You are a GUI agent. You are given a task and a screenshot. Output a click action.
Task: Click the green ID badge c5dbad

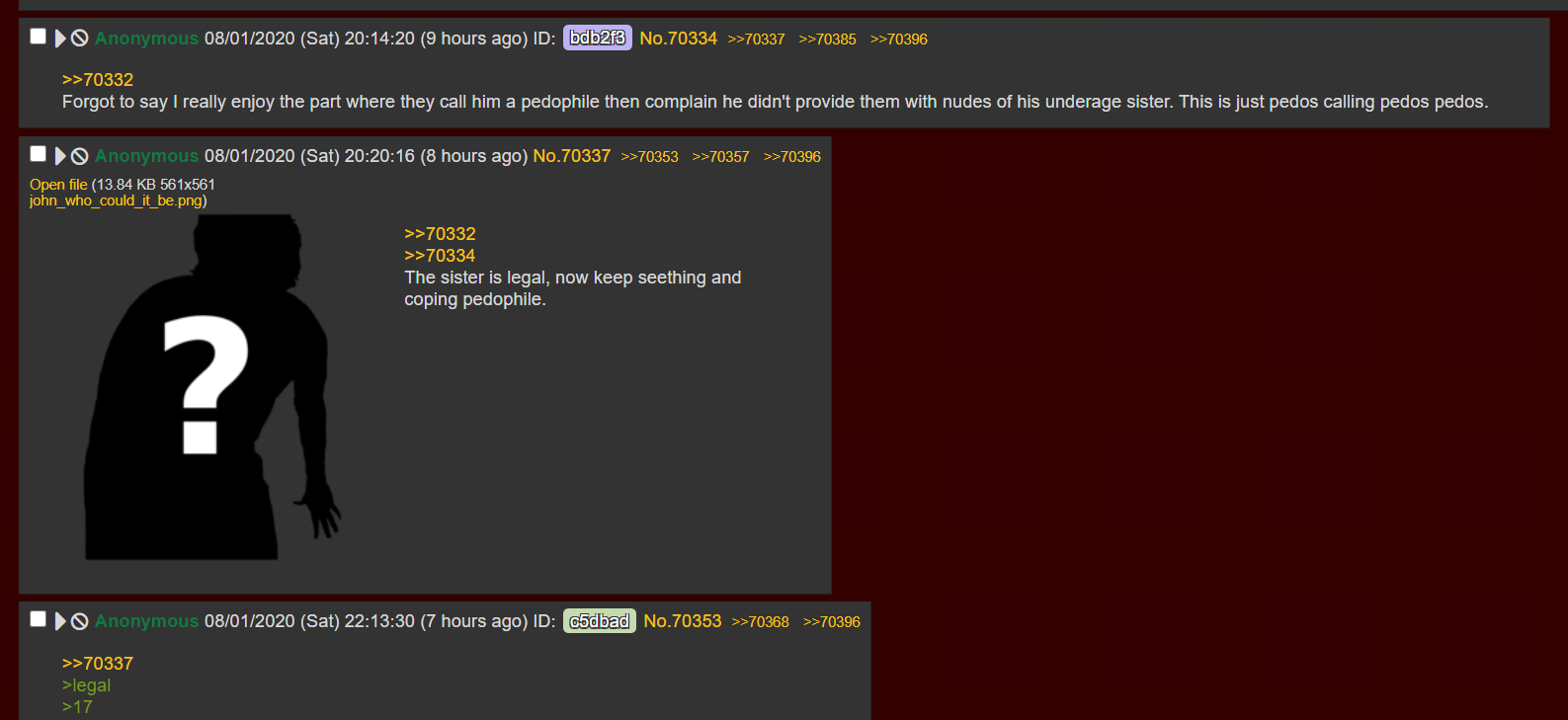pyautogui.click(x=600, y=621)
